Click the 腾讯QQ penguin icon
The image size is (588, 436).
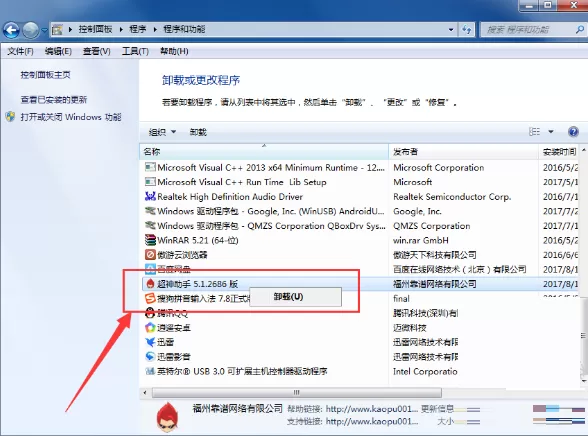coord(150,312)
